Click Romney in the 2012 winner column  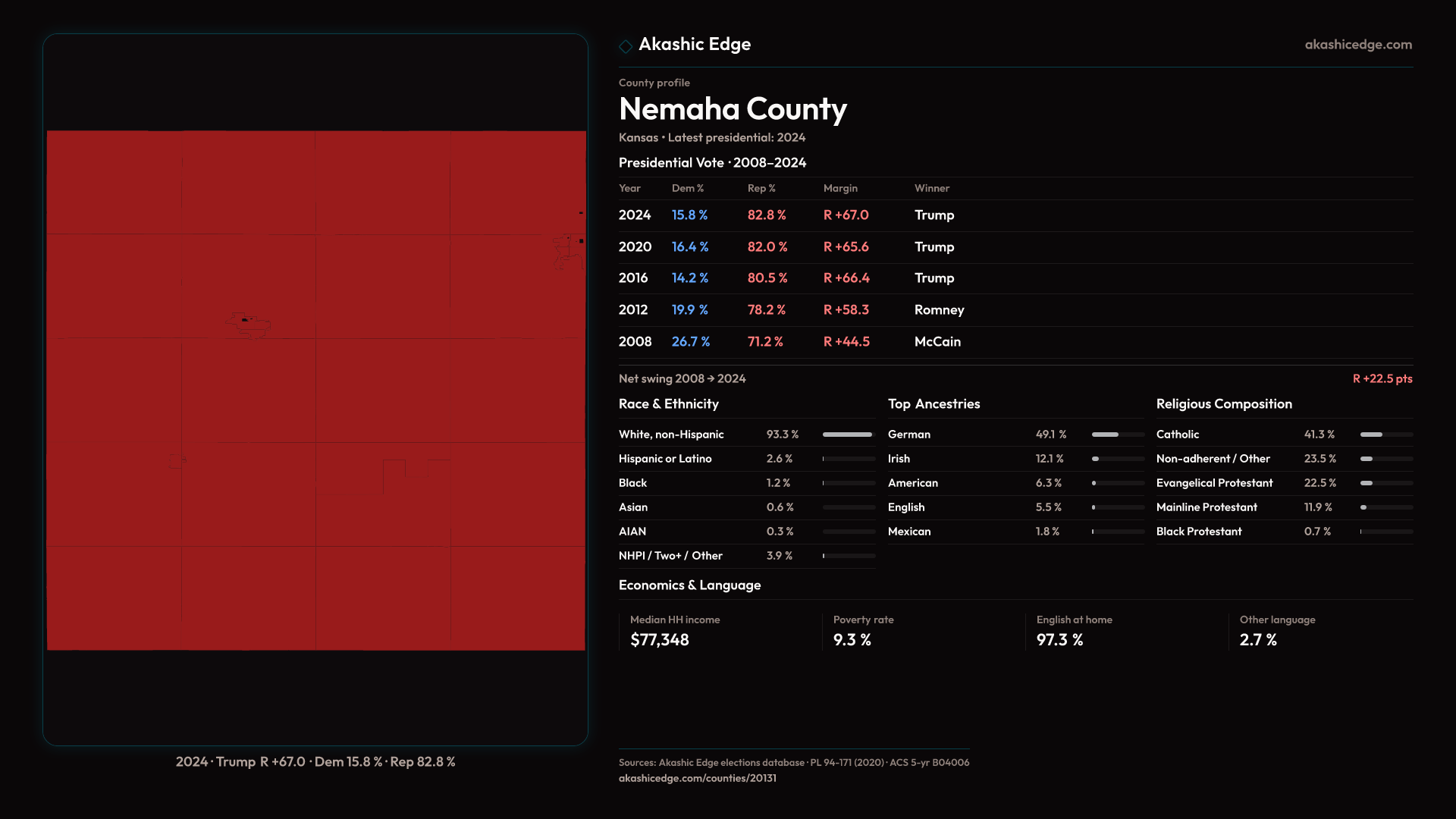[939, 310]
